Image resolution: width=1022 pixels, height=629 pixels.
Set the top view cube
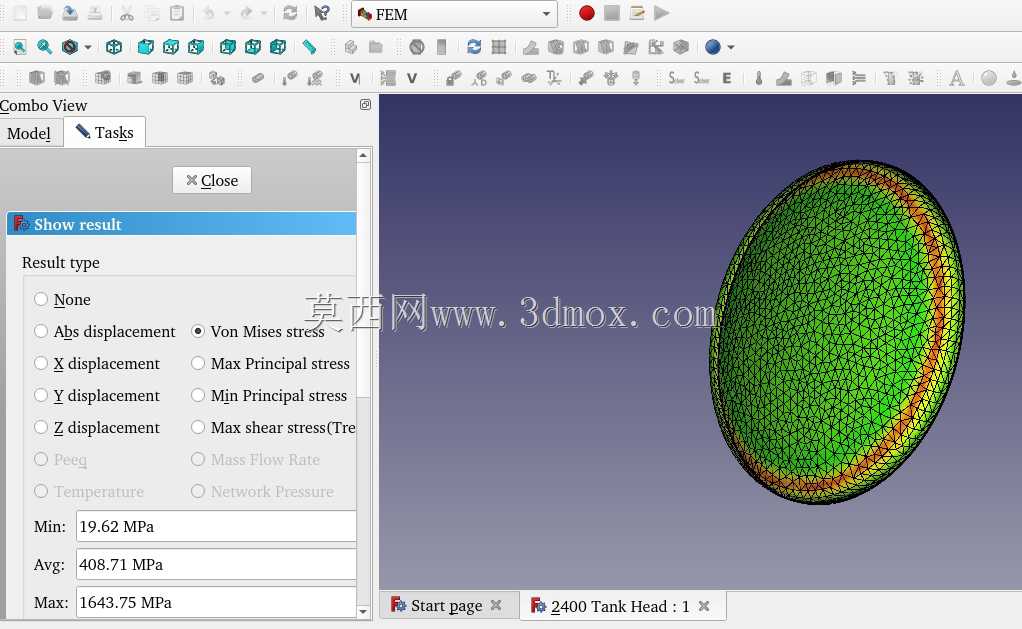click(171, 47)
